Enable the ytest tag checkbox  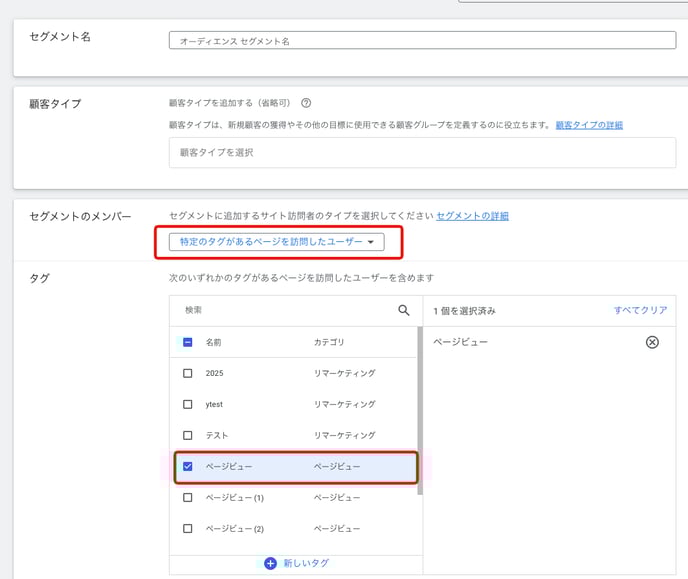tap(187, 404)
